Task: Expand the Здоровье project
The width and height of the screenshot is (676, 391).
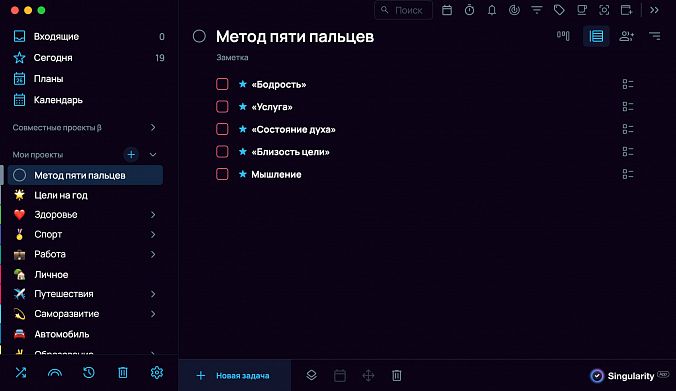Action: click(153, 215)
